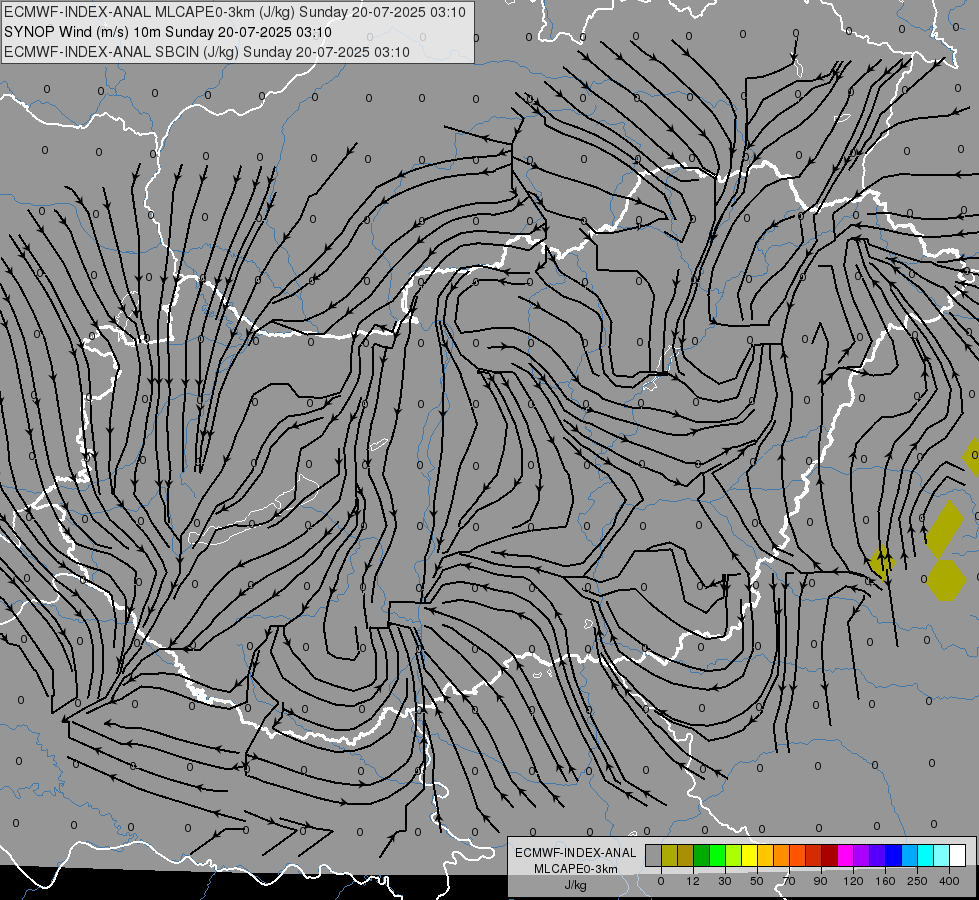Viewport: 979px width, 900px height.
Task: Select the white swatch ending the legend
Action: (x=957, y=855)
